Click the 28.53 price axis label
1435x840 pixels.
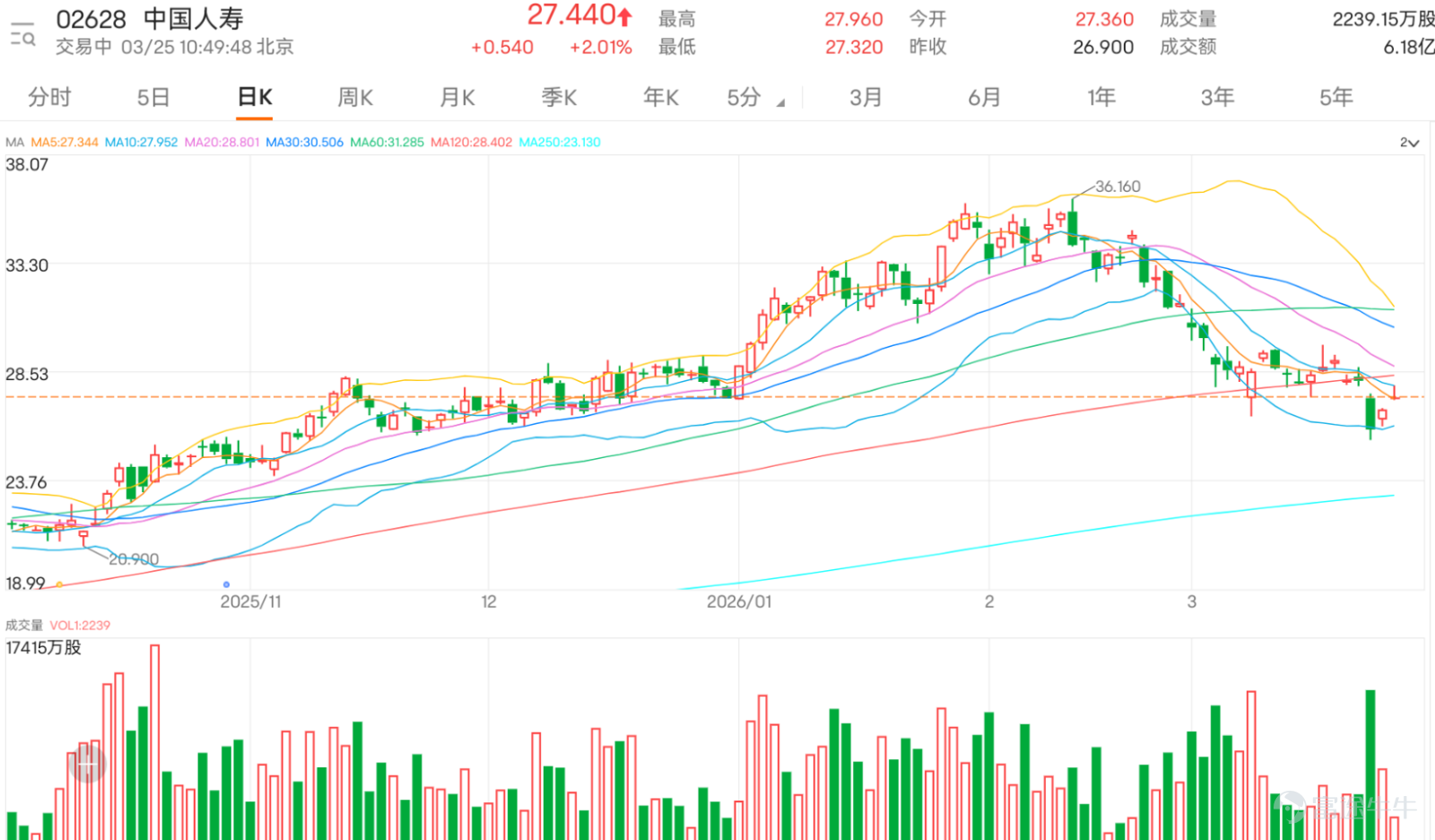click(27, 374)
